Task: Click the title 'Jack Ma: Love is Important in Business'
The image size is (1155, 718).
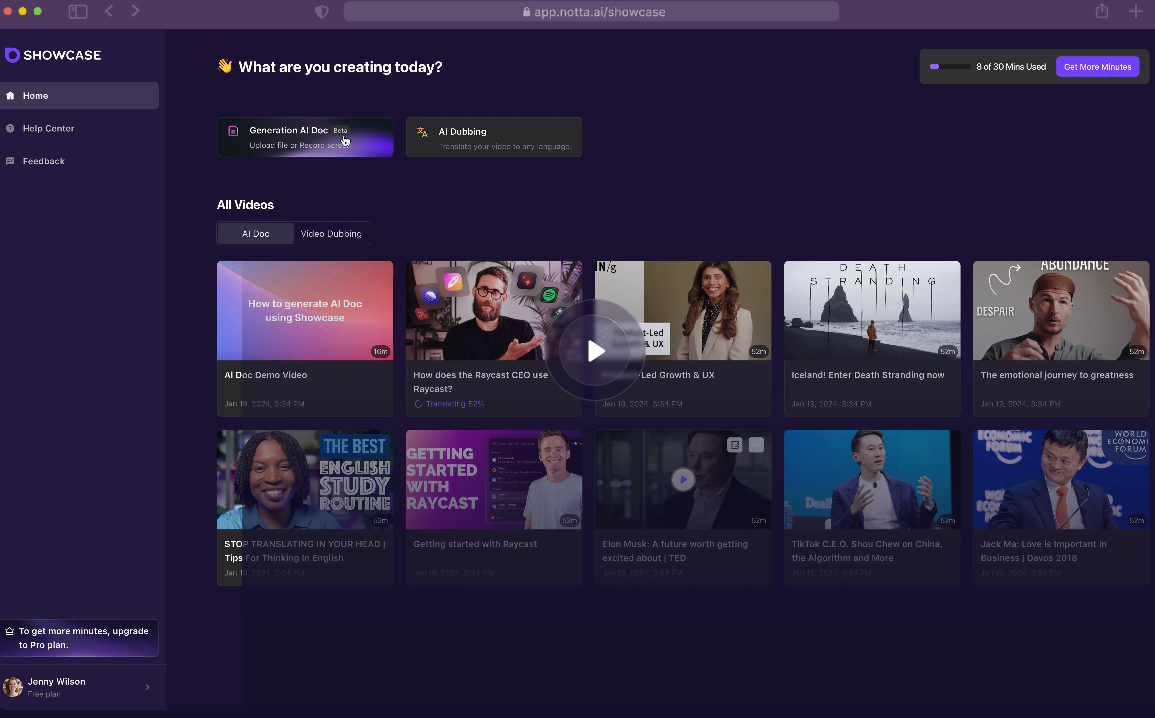Action: click(1043, 551)
